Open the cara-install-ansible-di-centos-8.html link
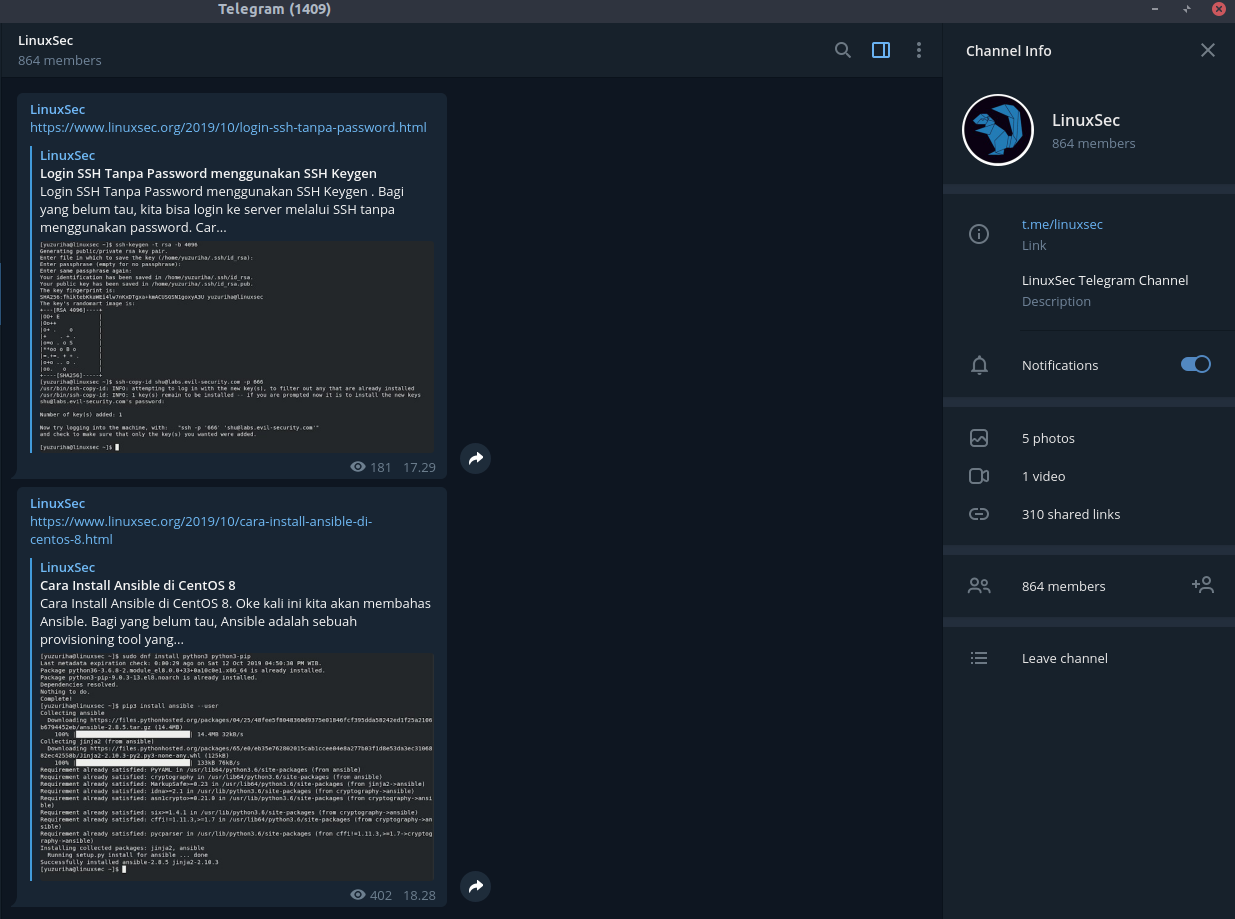The image size is (1235, 919). (x=201, y=530)
